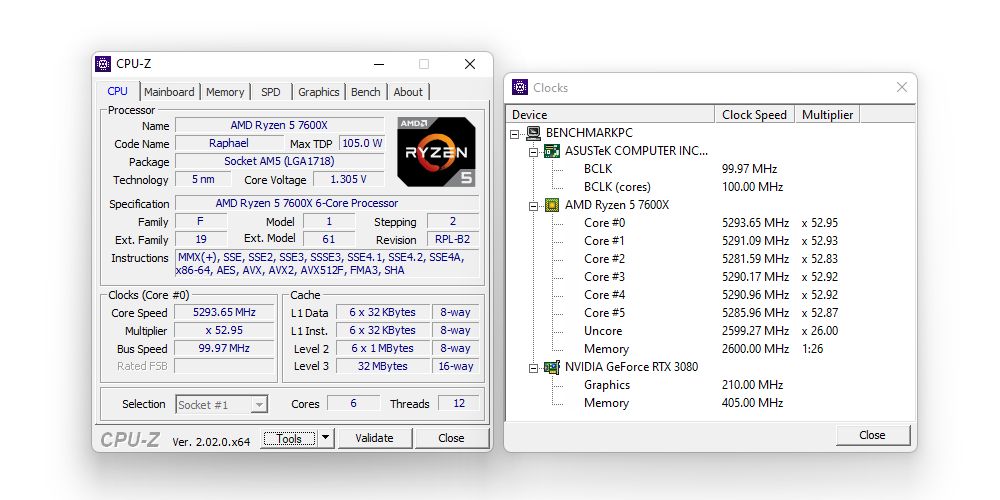Screen dimensions: 1000x500
Task: Select the CPU tab
Action: (x=117, y=91)
